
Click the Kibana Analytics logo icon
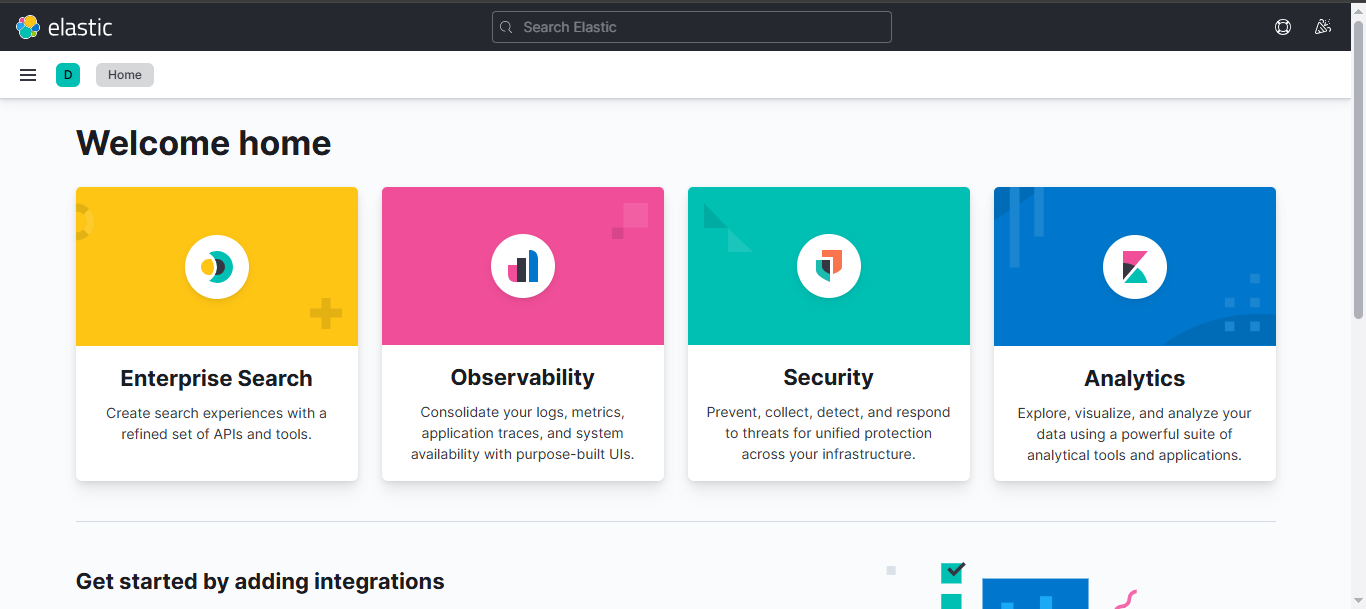click(x=1135, y=267)
